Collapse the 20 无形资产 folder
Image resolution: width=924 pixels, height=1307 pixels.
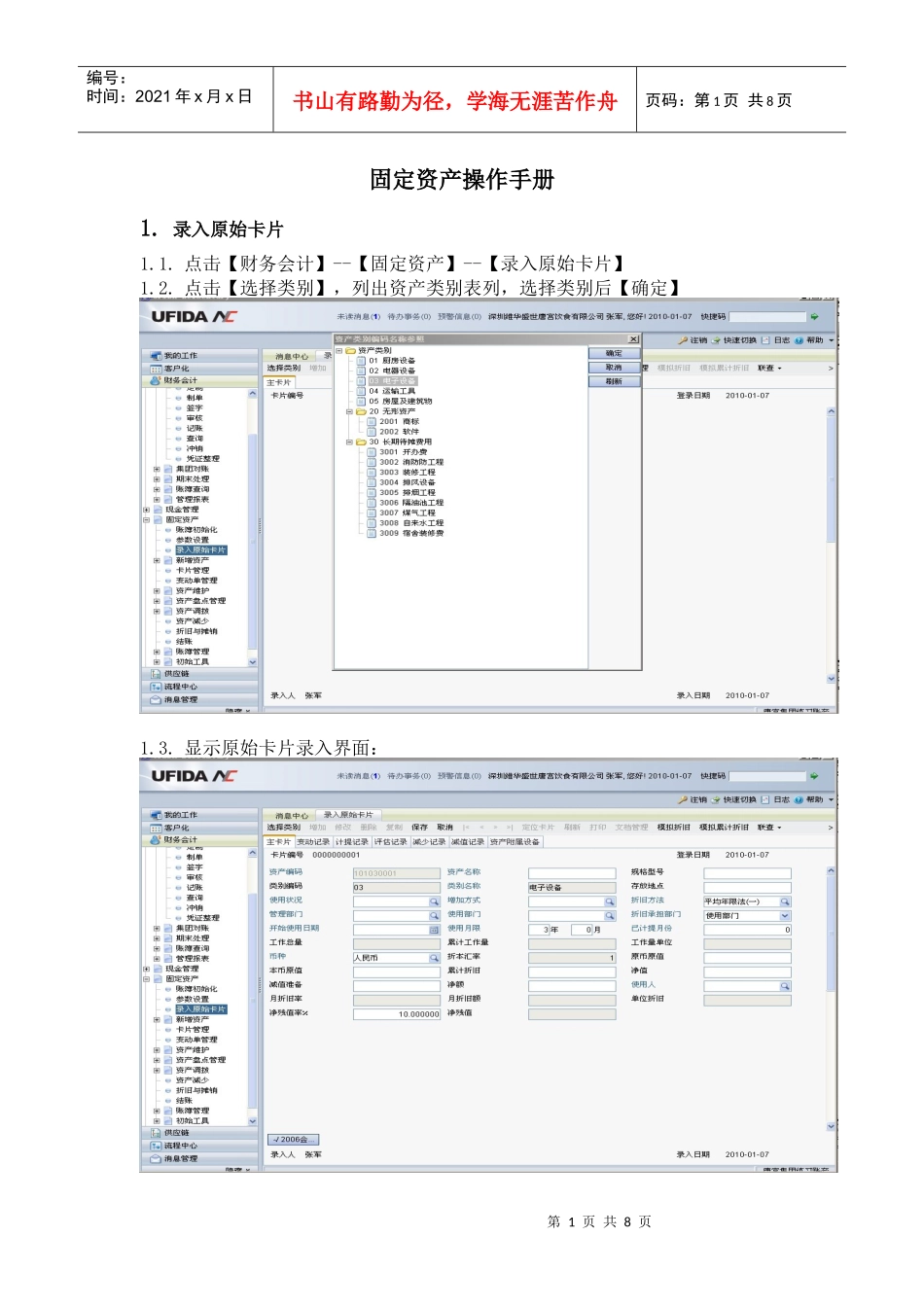(349, 411)
